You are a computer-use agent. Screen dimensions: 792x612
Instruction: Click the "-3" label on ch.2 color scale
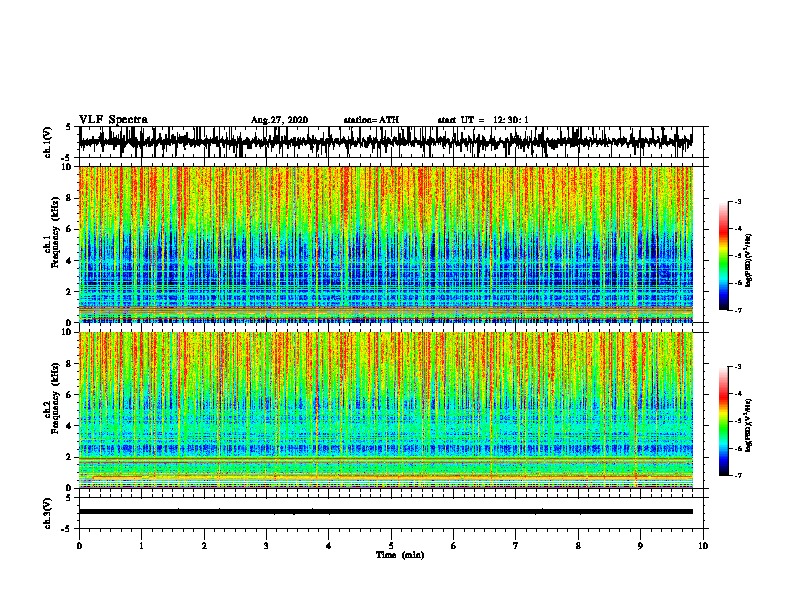[x=738, y=367]
